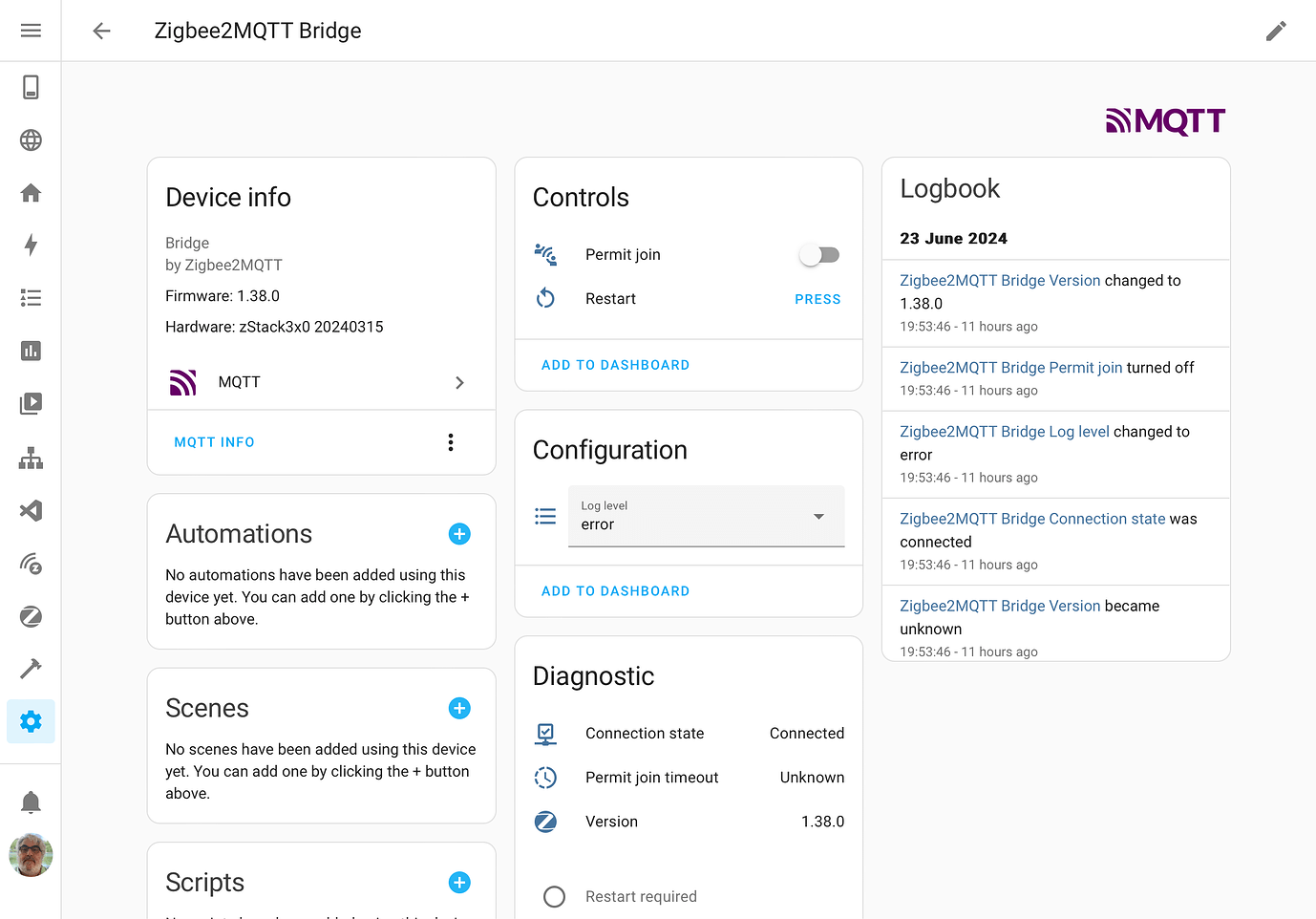Click the Permit join timeout clock icon
The height and width of the screenshot is (919, 1316).
pos(545,778)
